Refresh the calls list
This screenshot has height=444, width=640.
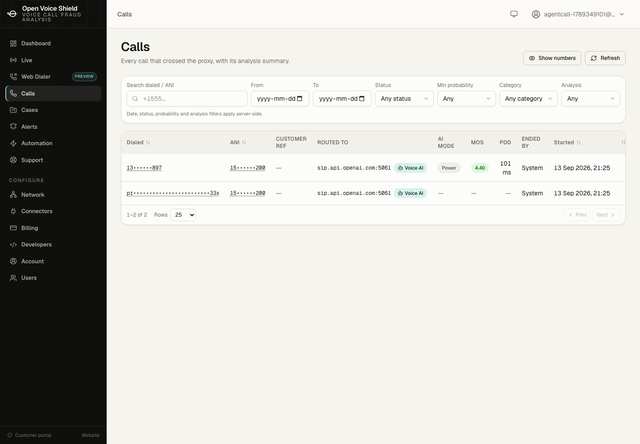(x=605, y=58)
